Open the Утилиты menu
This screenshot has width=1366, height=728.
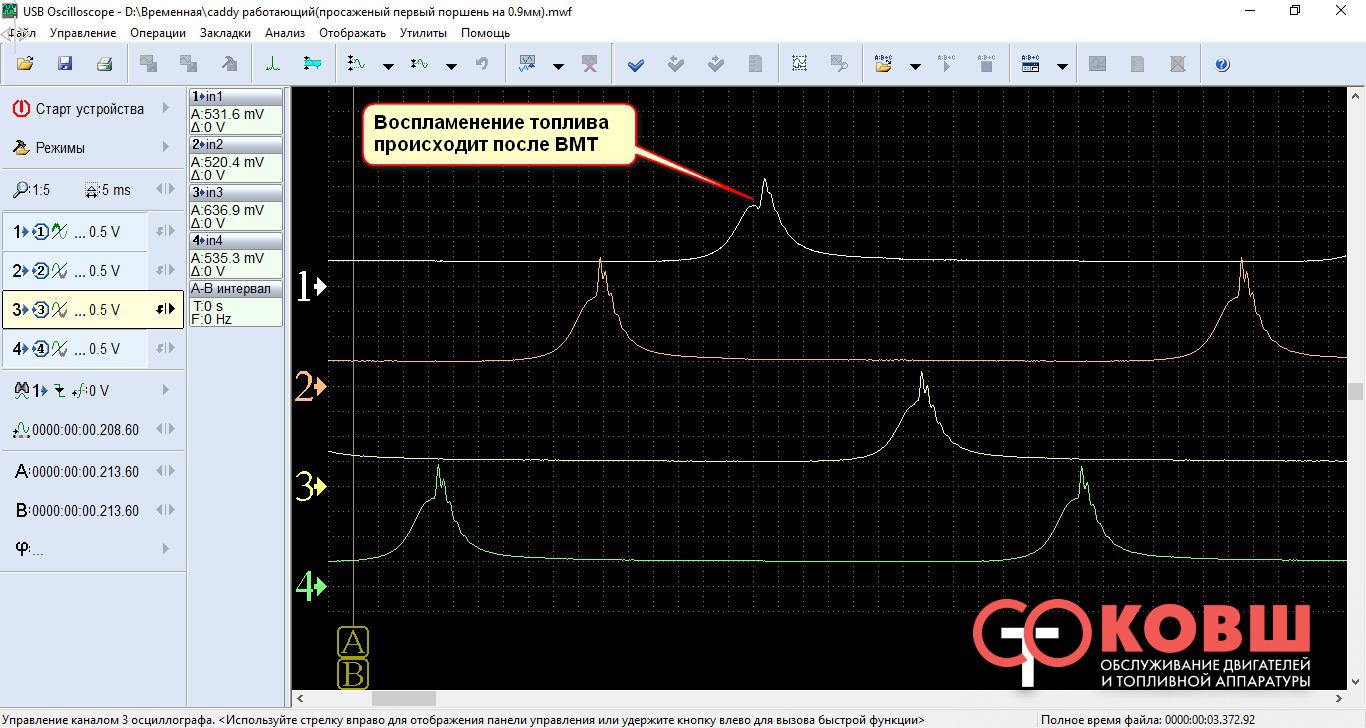click(423, 32)
